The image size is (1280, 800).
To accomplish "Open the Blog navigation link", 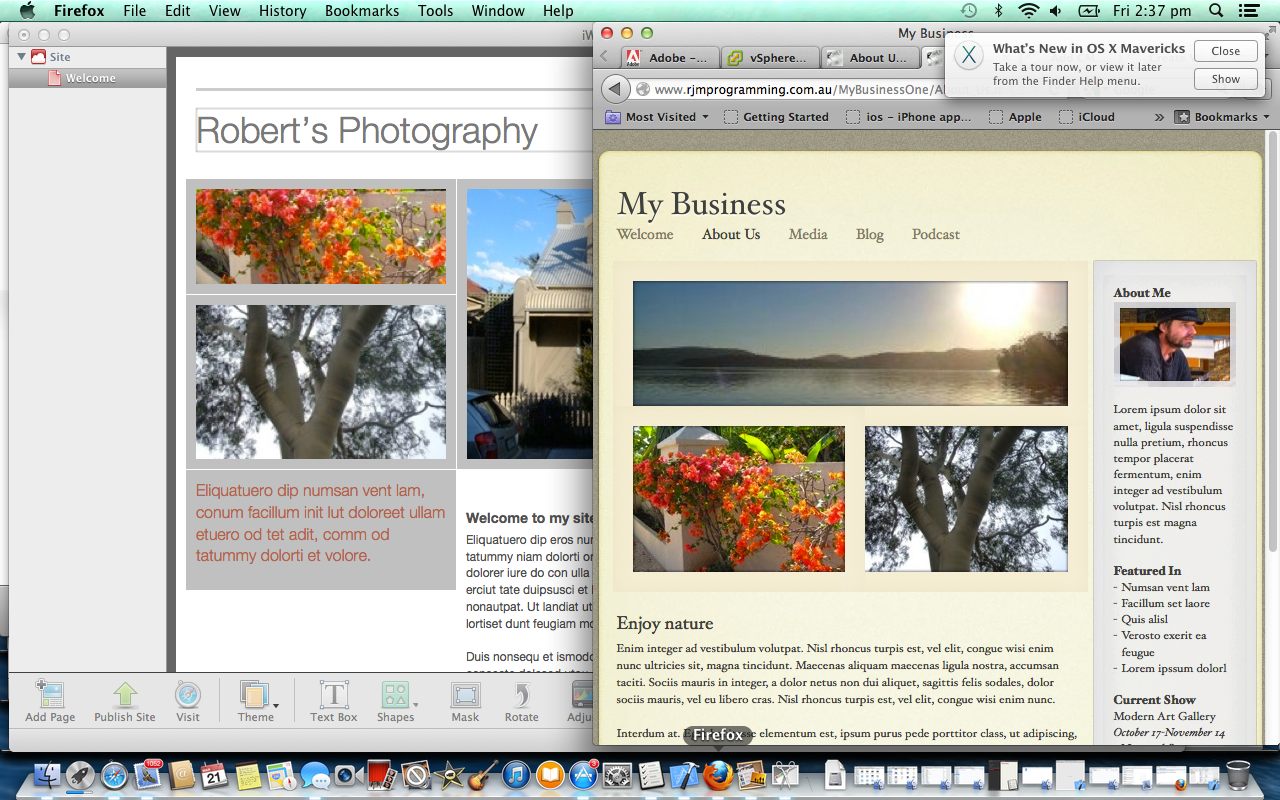I will 870,234.
